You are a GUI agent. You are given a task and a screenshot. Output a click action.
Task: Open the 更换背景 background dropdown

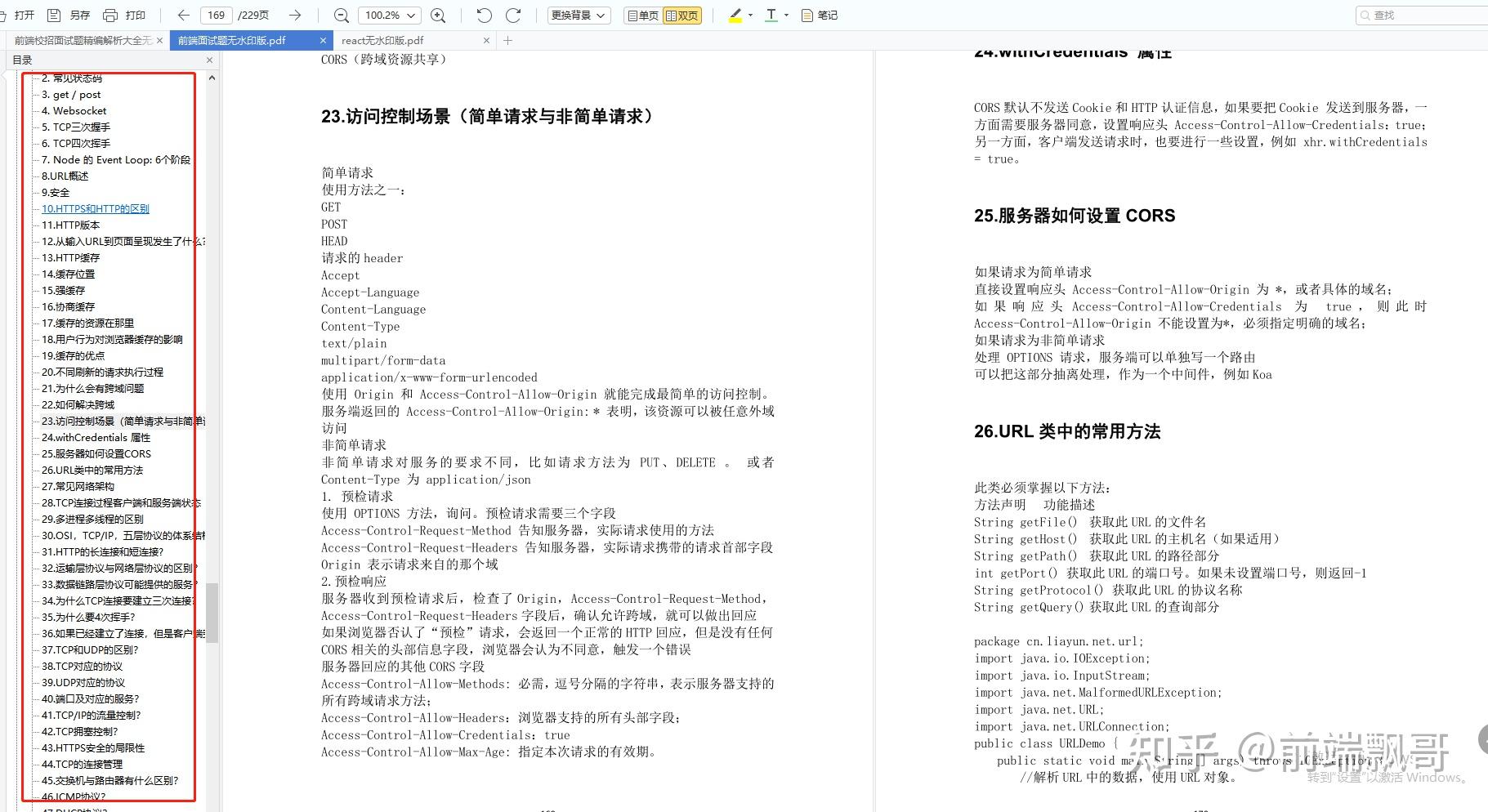(579, 15)
